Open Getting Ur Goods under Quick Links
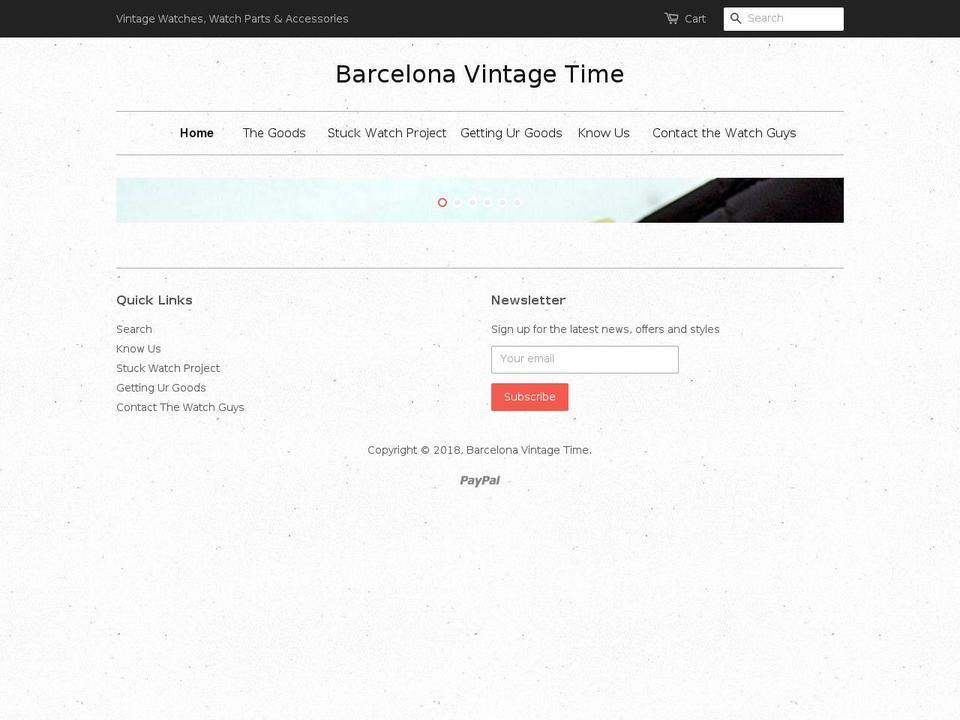The image size is (960, 720). coord(161,388)
